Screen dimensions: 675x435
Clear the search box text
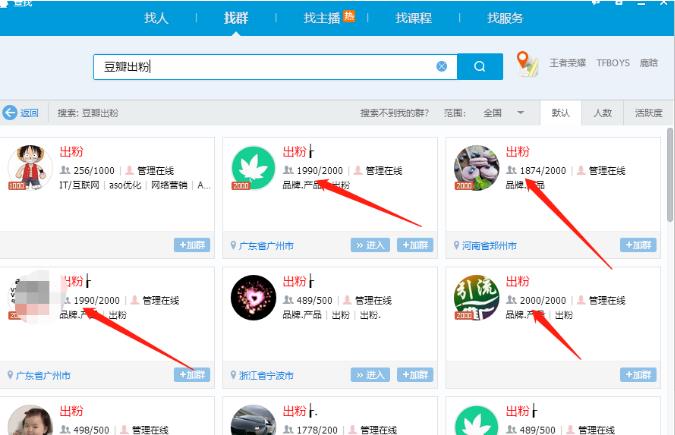pos(441,66)
